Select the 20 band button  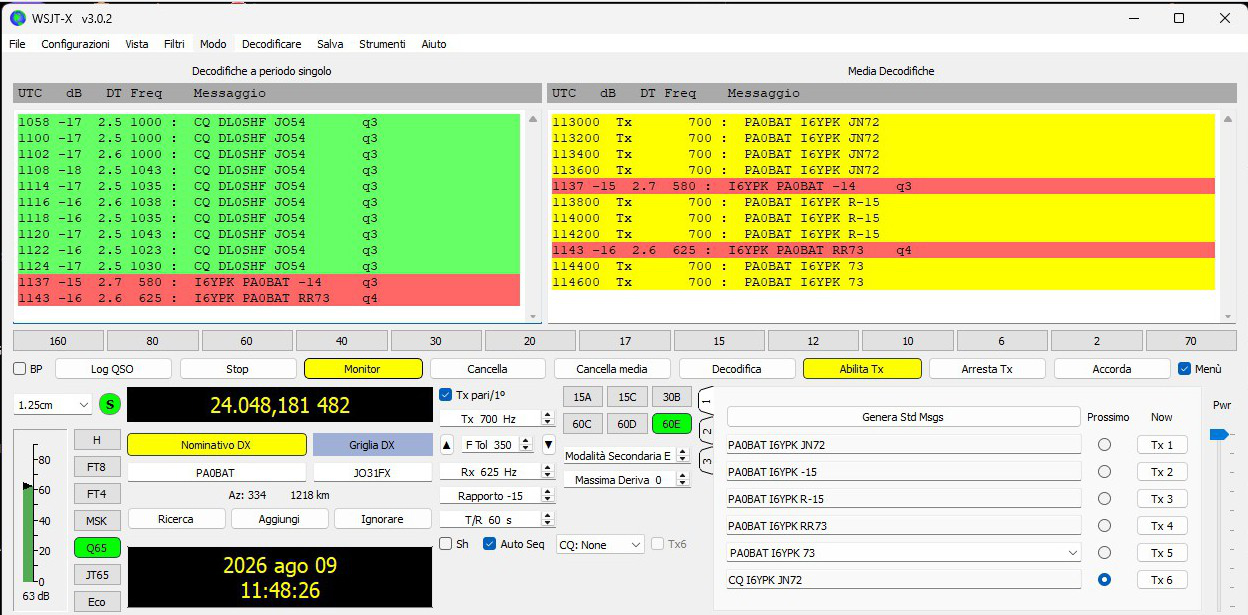point(530,341)
